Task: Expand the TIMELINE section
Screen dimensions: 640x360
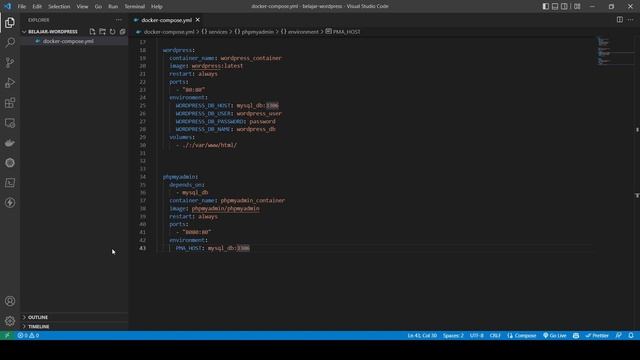Action: point(39,327)
